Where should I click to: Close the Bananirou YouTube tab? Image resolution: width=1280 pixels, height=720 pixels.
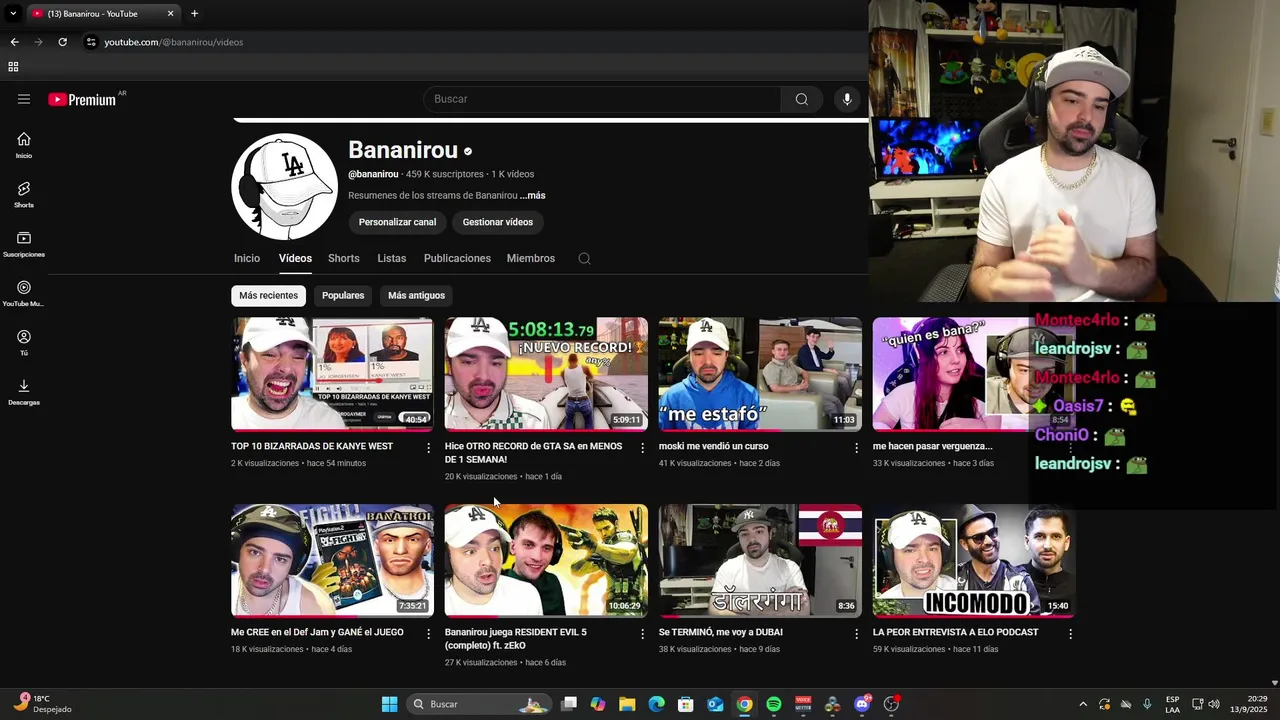pyautogui.click(x=170, y=14)
